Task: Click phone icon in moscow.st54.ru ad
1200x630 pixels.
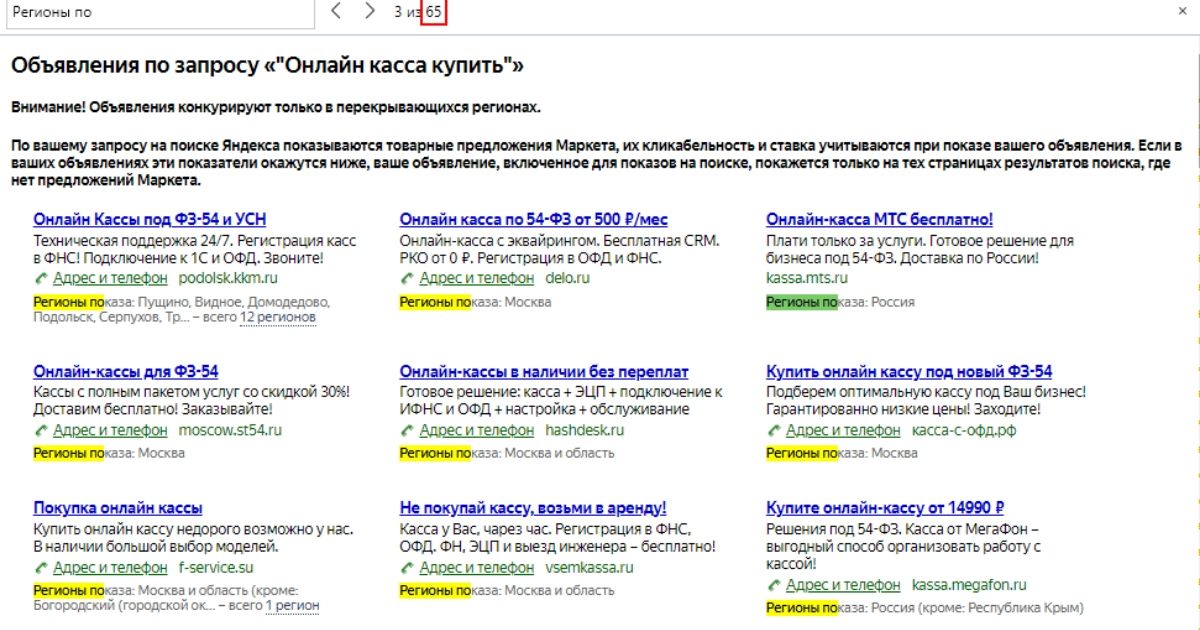Action: (41, 431)
